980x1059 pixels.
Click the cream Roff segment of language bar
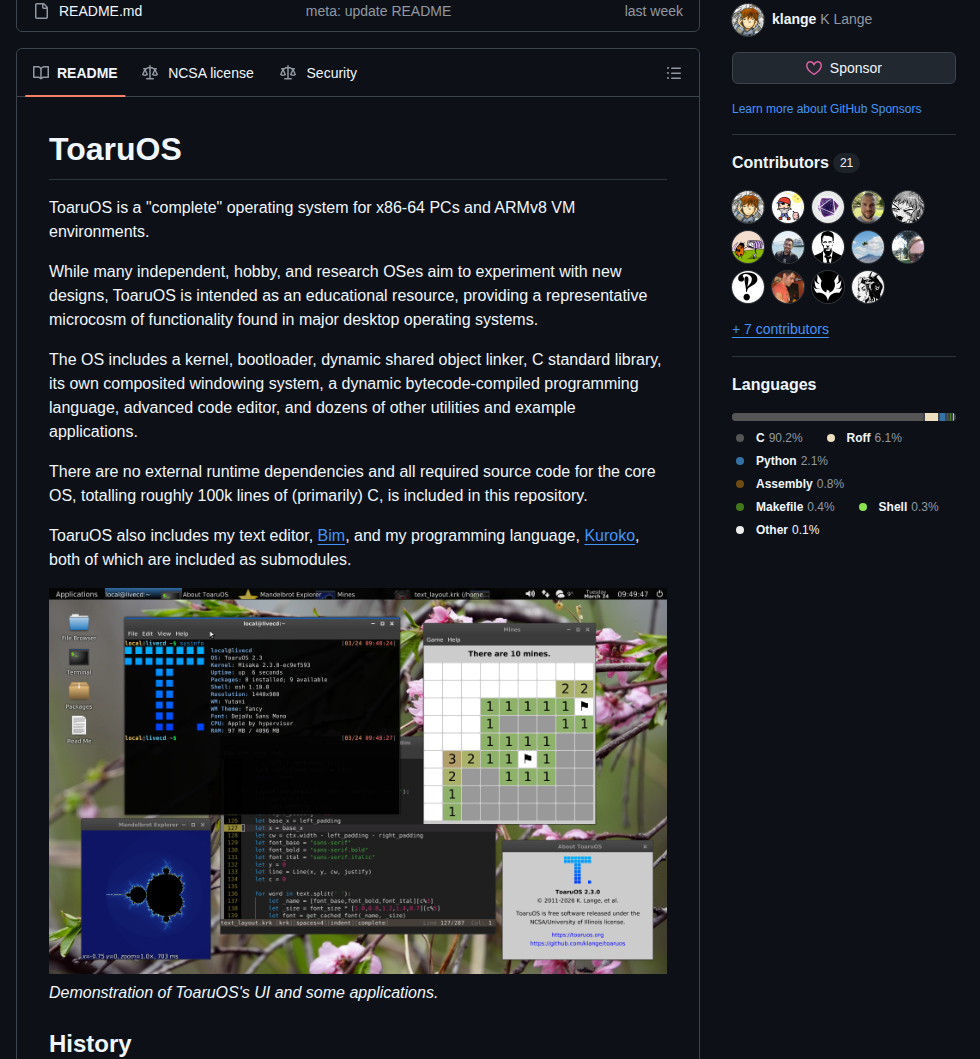click(x=931, y=417)
